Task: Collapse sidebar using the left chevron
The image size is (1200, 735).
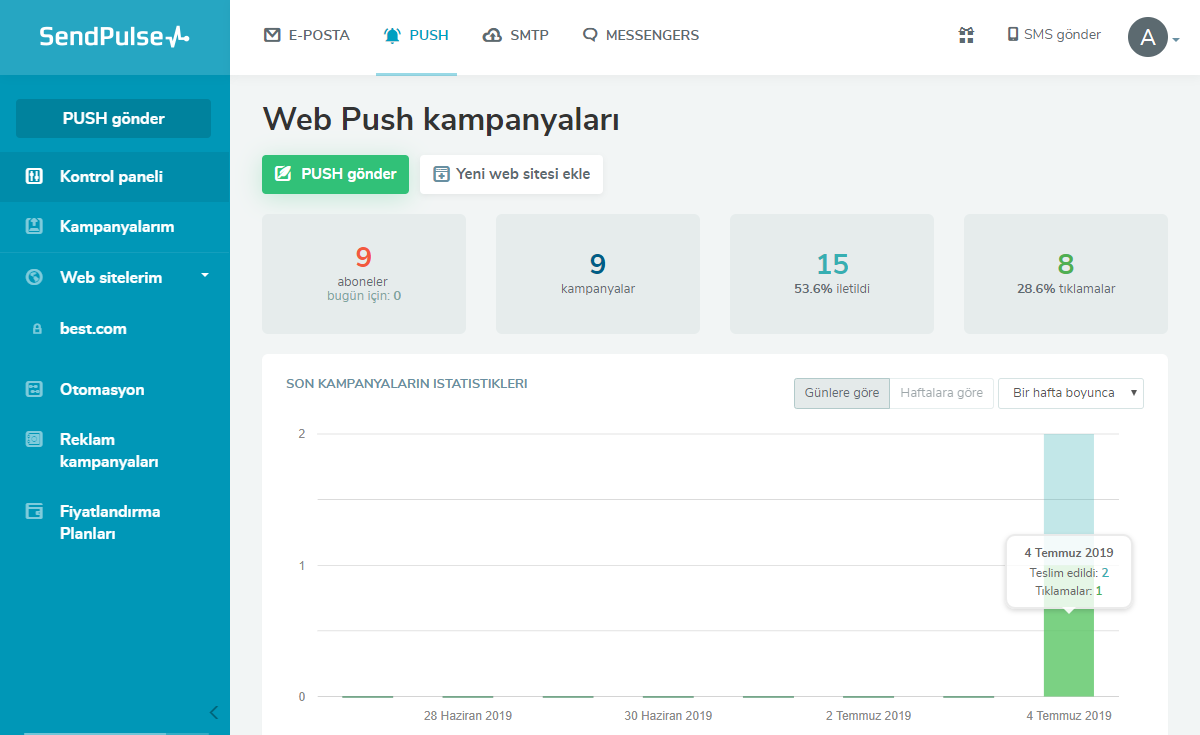Action: coord(213,712)
